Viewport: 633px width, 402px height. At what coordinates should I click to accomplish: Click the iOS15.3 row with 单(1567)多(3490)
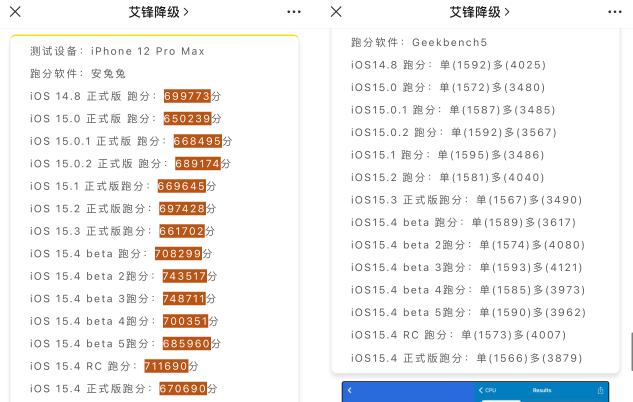coord(467,200)
